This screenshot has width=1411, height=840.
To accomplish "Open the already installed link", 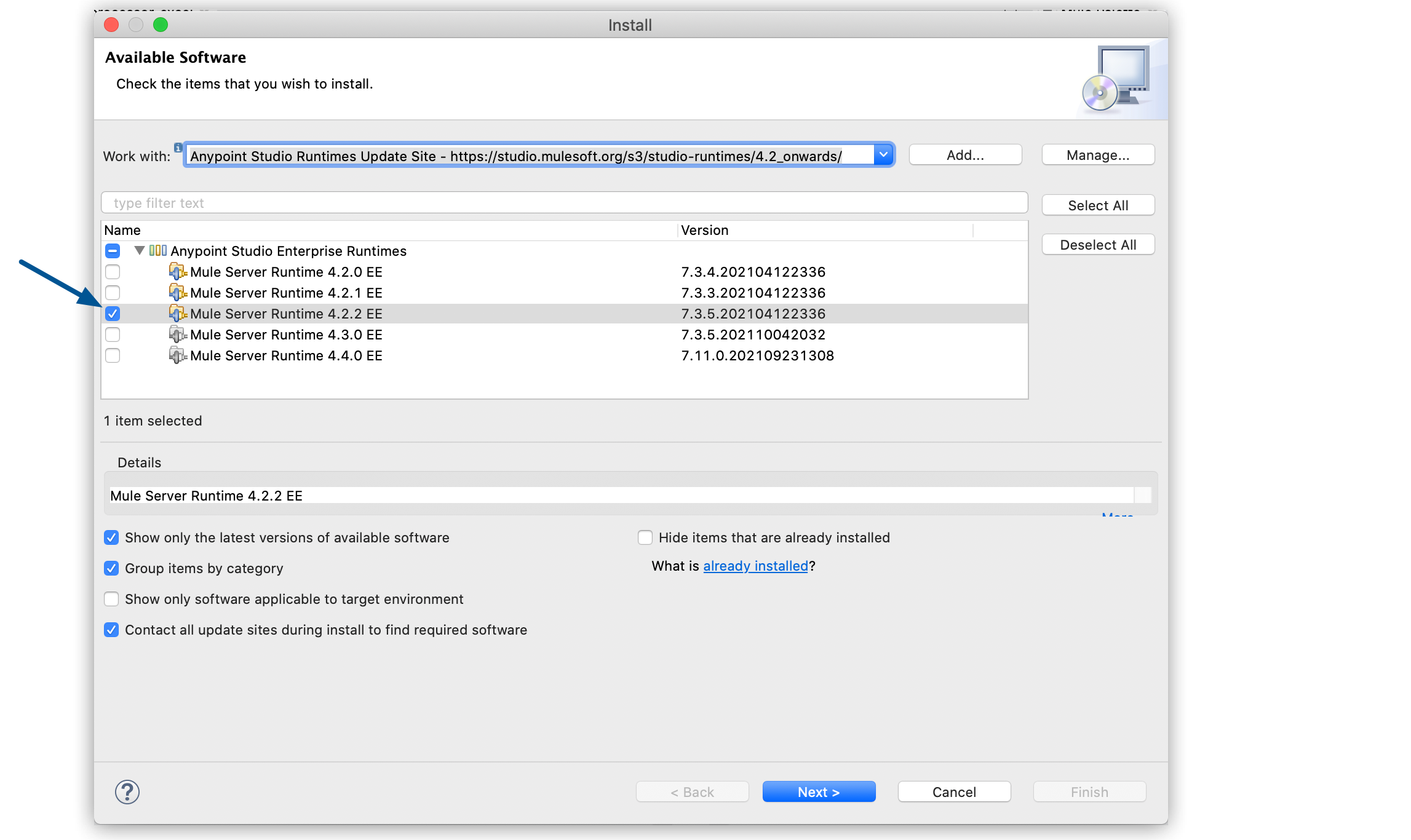I will click(755, 566).
